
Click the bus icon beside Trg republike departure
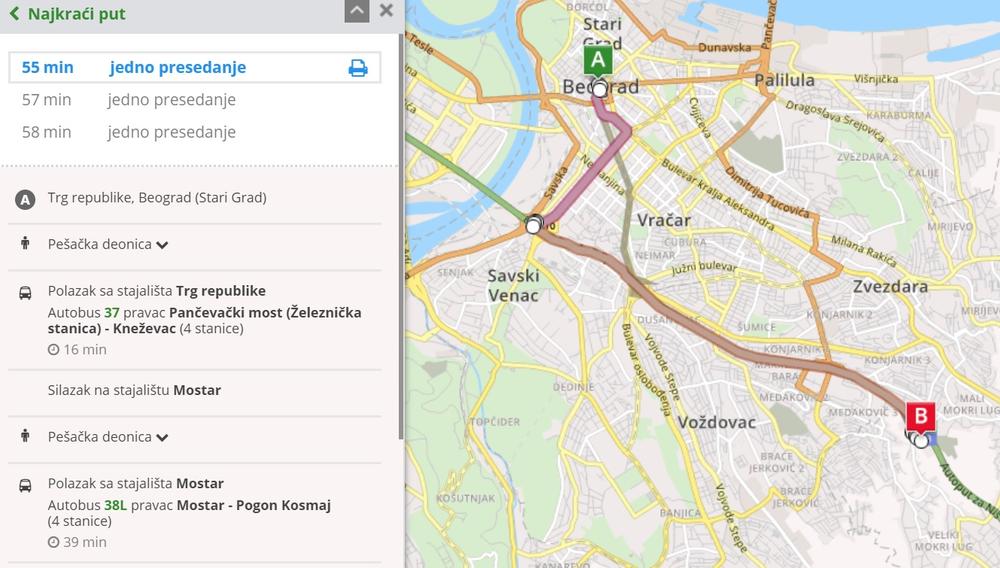pyautogui.click(x=25, y=293)
